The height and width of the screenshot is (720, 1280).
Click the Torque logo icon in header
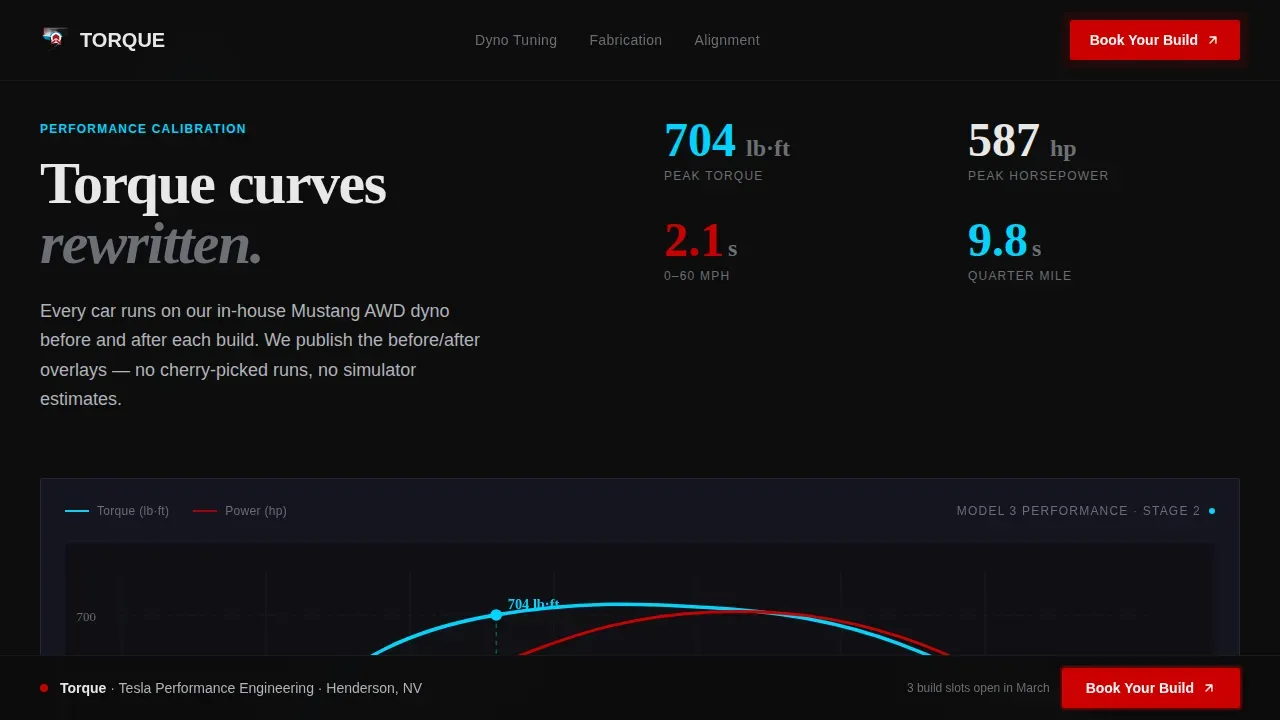[55, 39]
